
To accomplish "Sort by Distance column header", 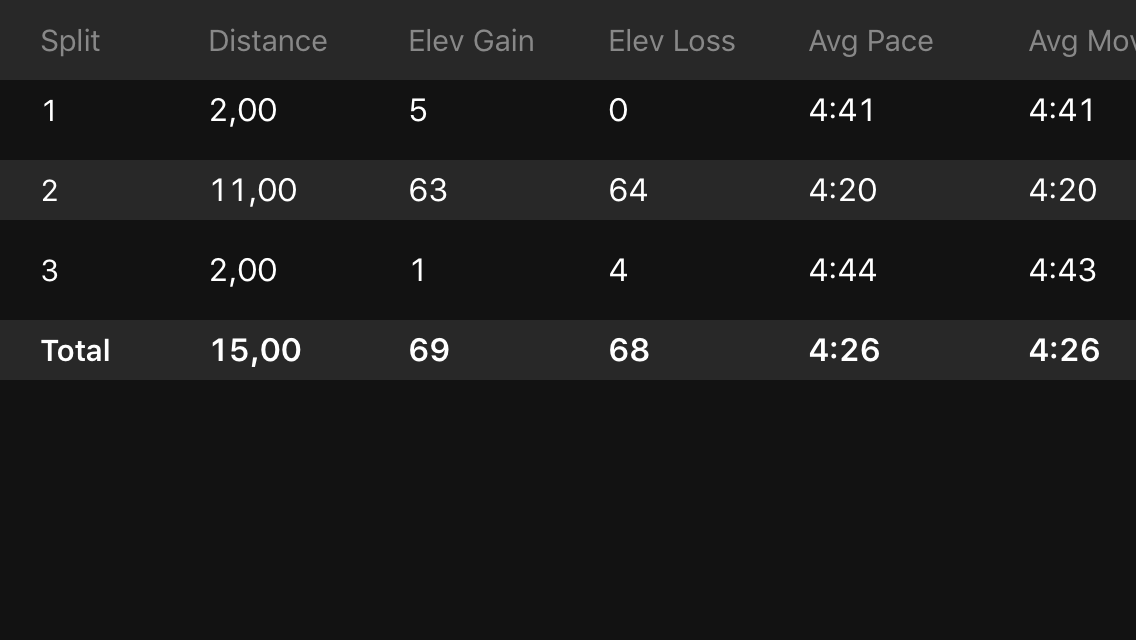I will (x=268, y=41).
